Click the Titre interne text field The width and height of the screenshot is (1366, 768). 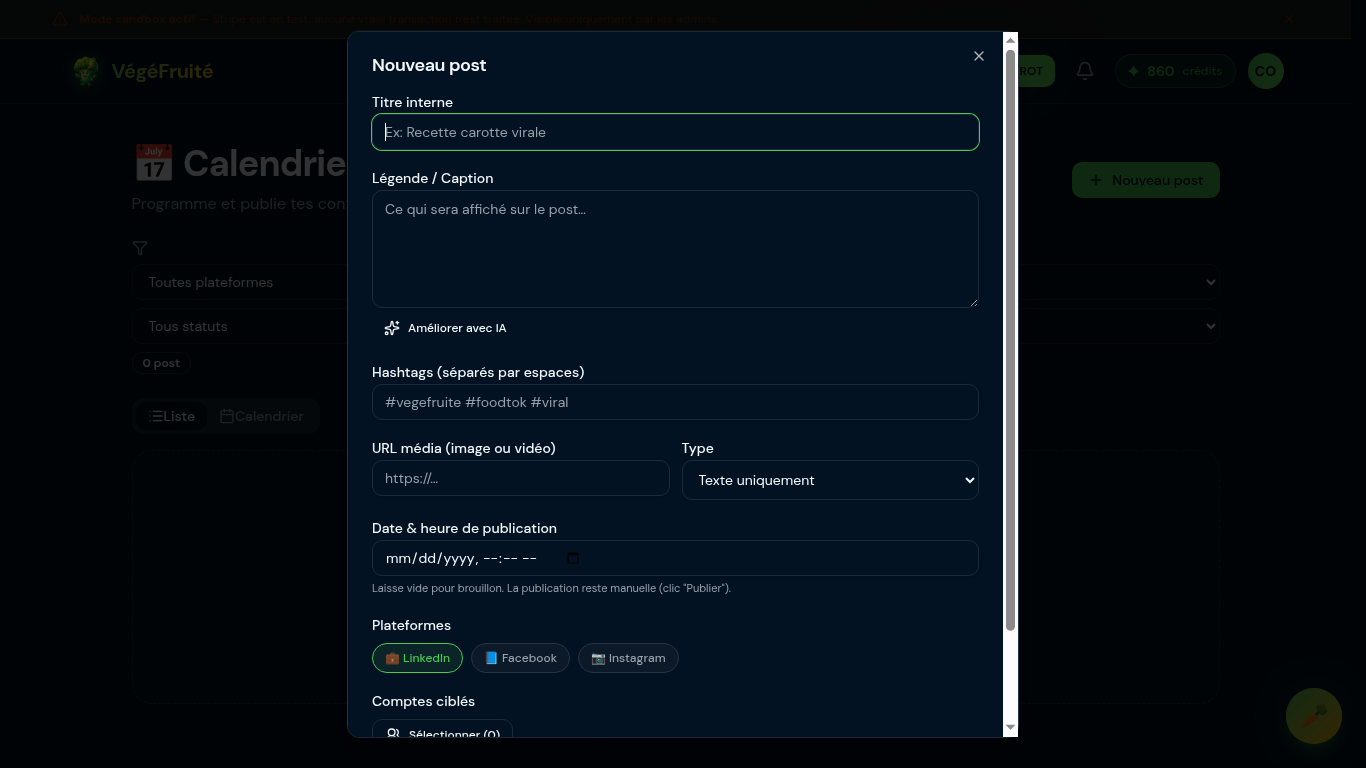click(675, 132)
